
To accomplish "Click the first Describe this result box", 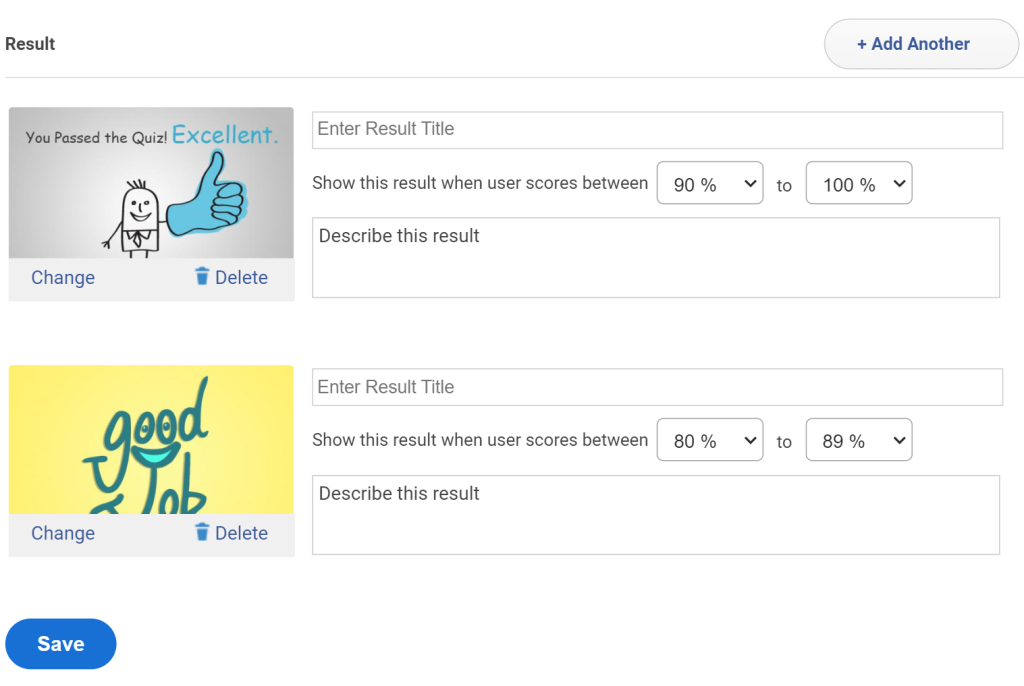I will pos(655,257).
